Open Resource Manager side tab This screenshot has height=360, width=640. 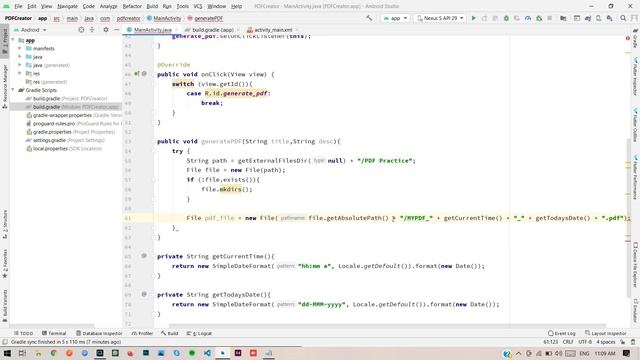click(4, 87)
